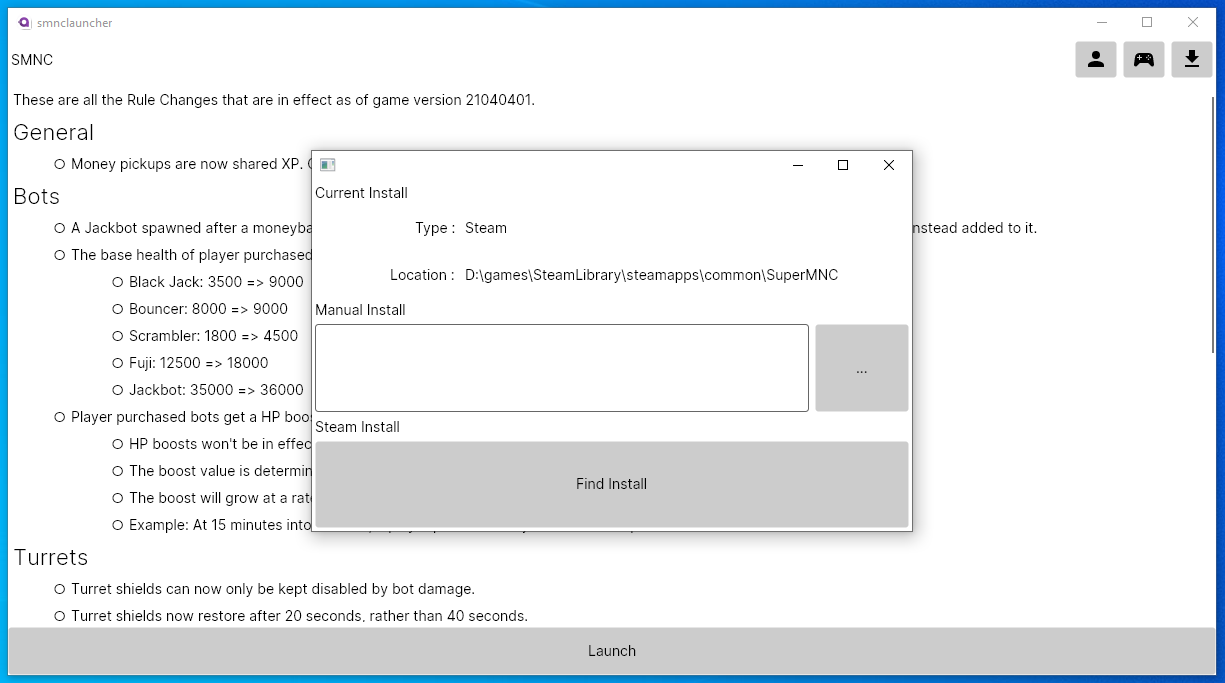
Task: Click the browse '...' button
Action: pyautogui.click(x=862, y=368)
